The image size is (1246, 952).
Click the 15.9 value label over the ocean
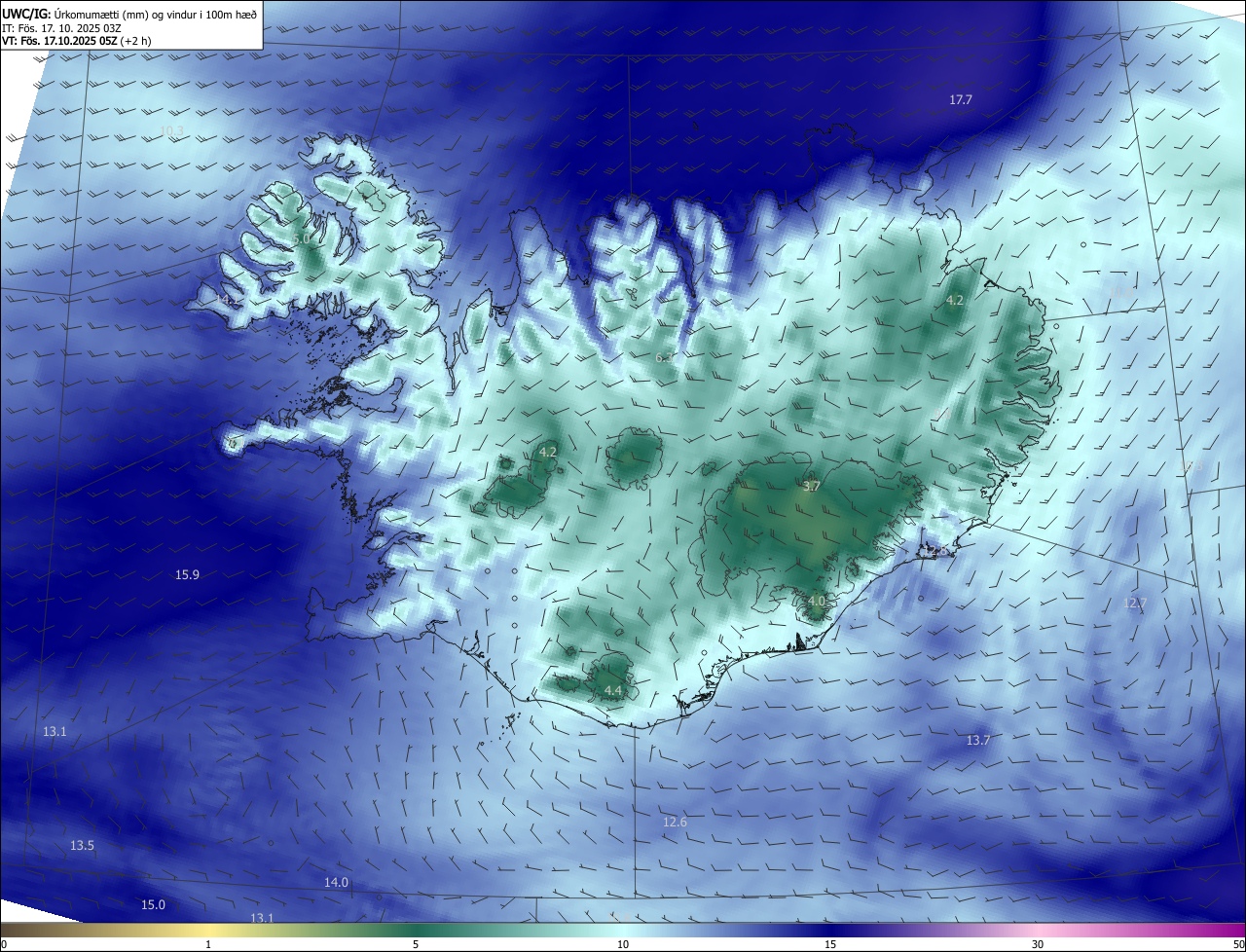tap(187, 575)
